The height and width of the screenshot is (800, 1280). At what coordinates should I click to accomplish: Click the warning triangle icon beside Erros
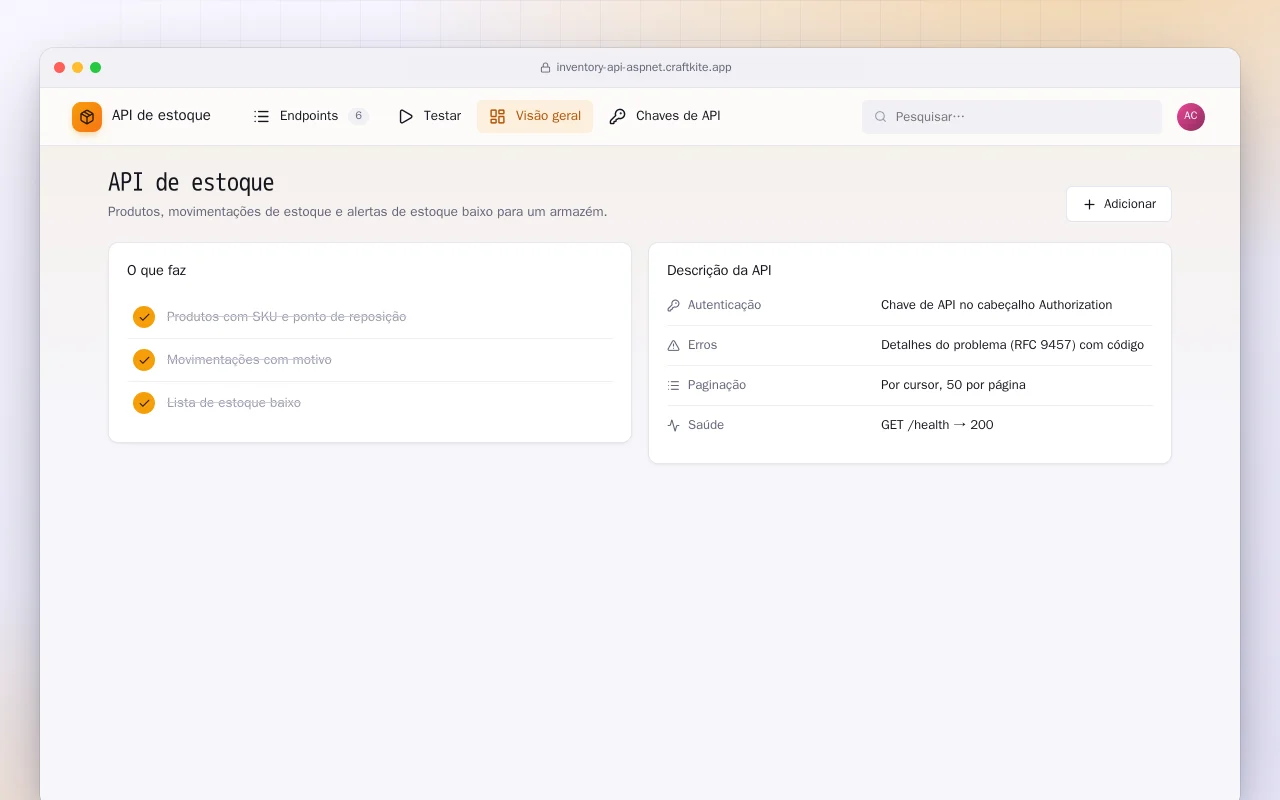[674, 345]
